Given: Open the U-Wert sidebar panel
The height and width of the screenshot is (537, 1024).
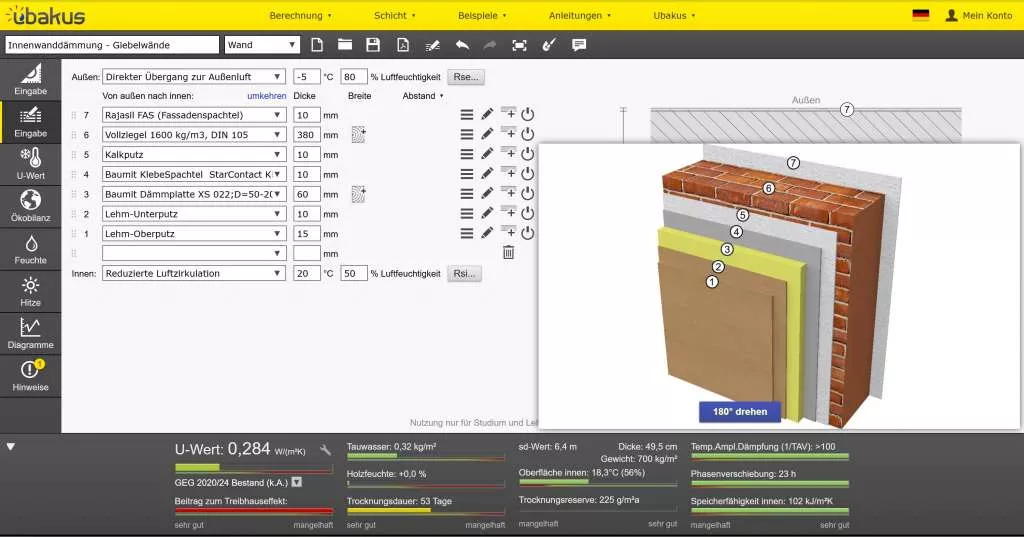Looking at the screenshot, I should 30,162.
